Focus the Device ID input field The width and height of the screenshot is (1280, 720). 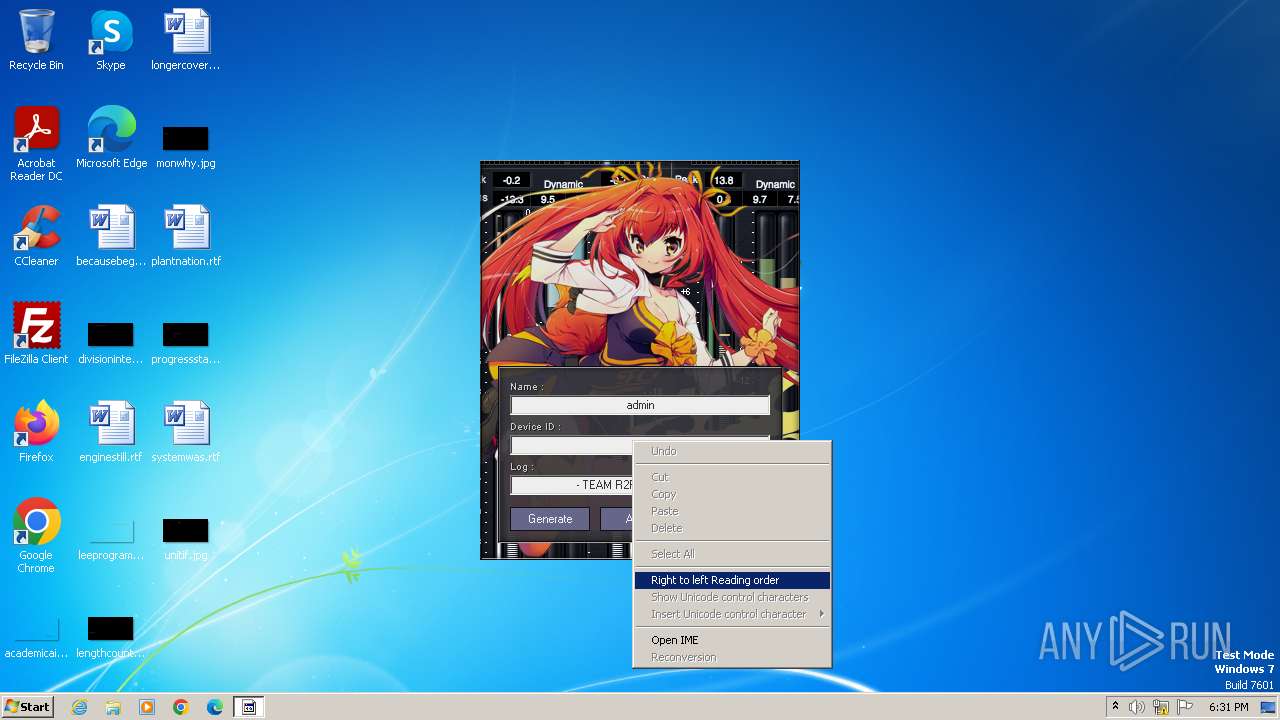point(572,445)
